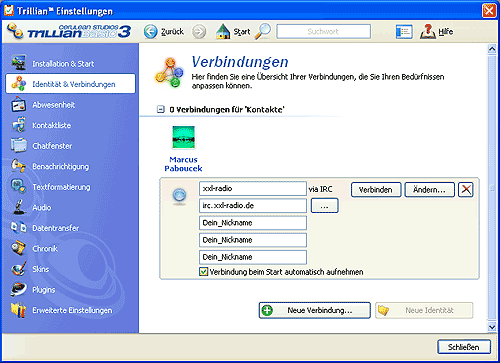The image size is (500, 363).
Task: Click the Abwesenheit sidebar icon
Action: (x=19, y=104)
